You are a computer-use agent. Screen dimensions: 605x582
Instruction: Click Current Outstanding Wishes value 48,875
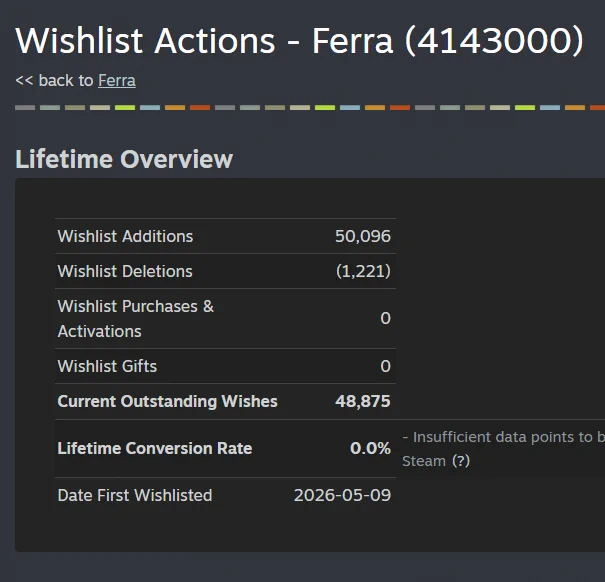363,401
